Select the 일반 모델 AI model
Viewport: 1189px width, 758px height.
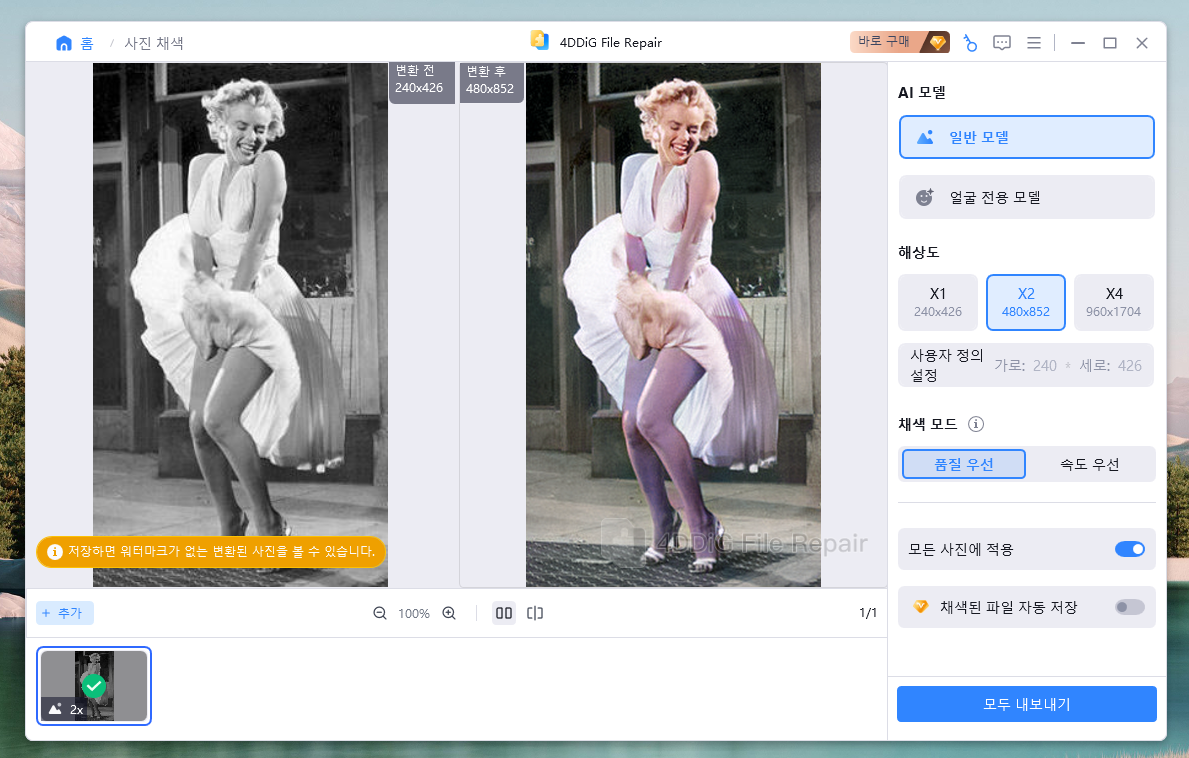(1027, 137)
